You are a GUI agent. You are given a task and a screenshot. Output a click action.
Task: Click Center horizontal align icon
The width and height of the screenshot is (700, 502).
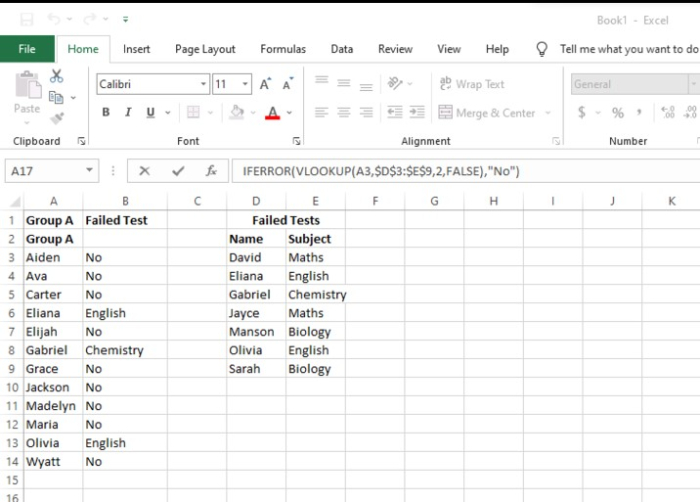344,112
